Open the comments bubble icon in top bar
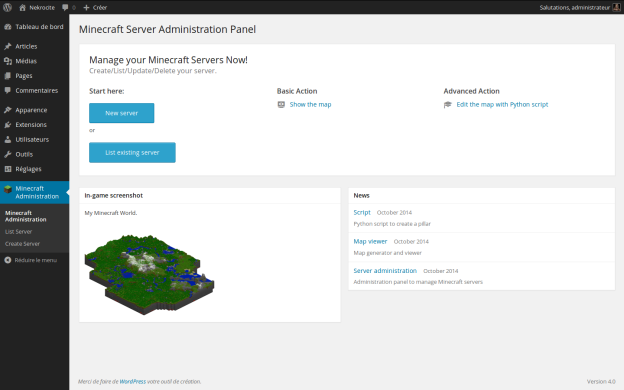Viewport: 624px width, 390px height. click(x=65, y=7)
